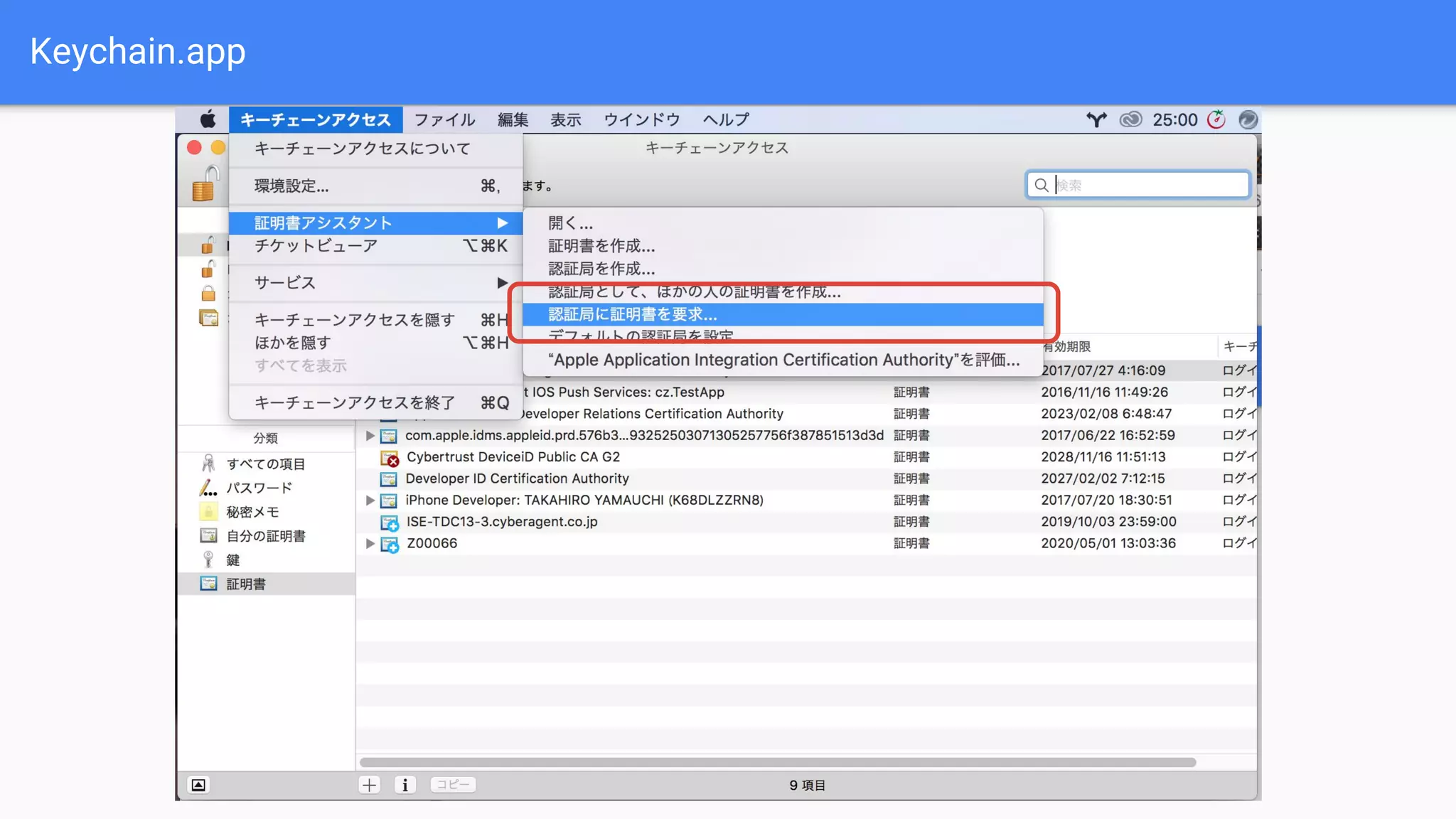Viewport: 1456px width, 819px height.
Task: Click the Z00066 certificate icon
Action: [389, 544]
